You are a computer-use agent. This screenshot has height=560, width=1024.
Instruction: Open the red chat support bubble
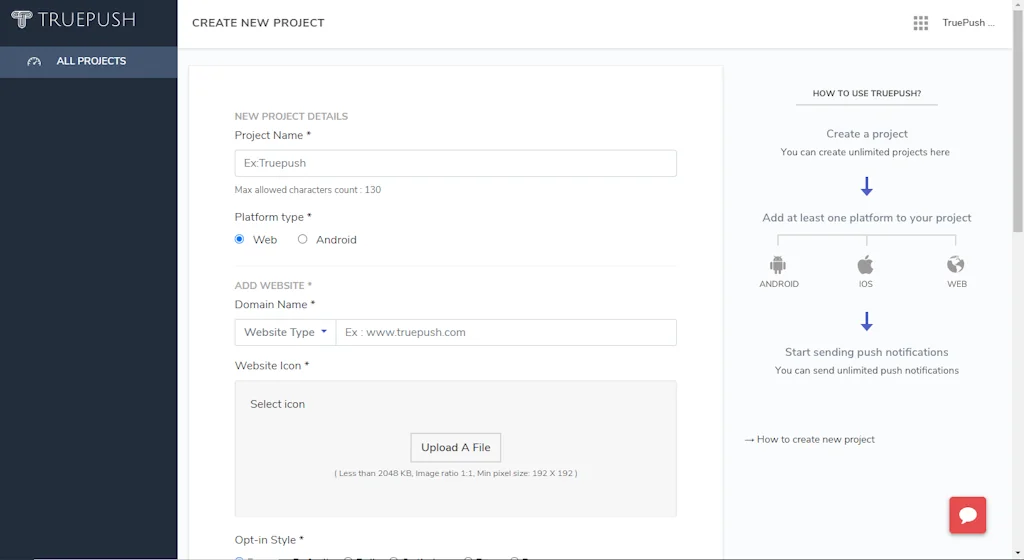pyautogui.click(x=967, y=515)
